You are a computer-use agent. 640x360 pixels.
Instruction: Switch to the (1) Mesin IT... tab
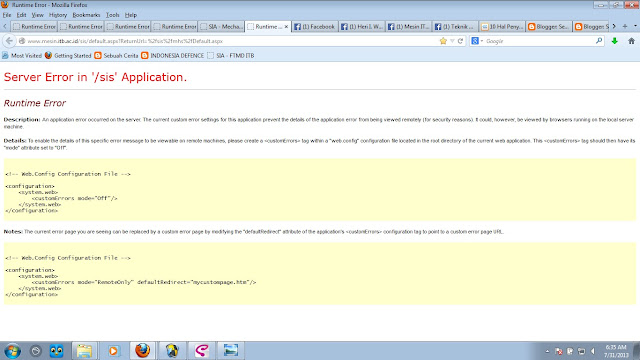(408, 27)
